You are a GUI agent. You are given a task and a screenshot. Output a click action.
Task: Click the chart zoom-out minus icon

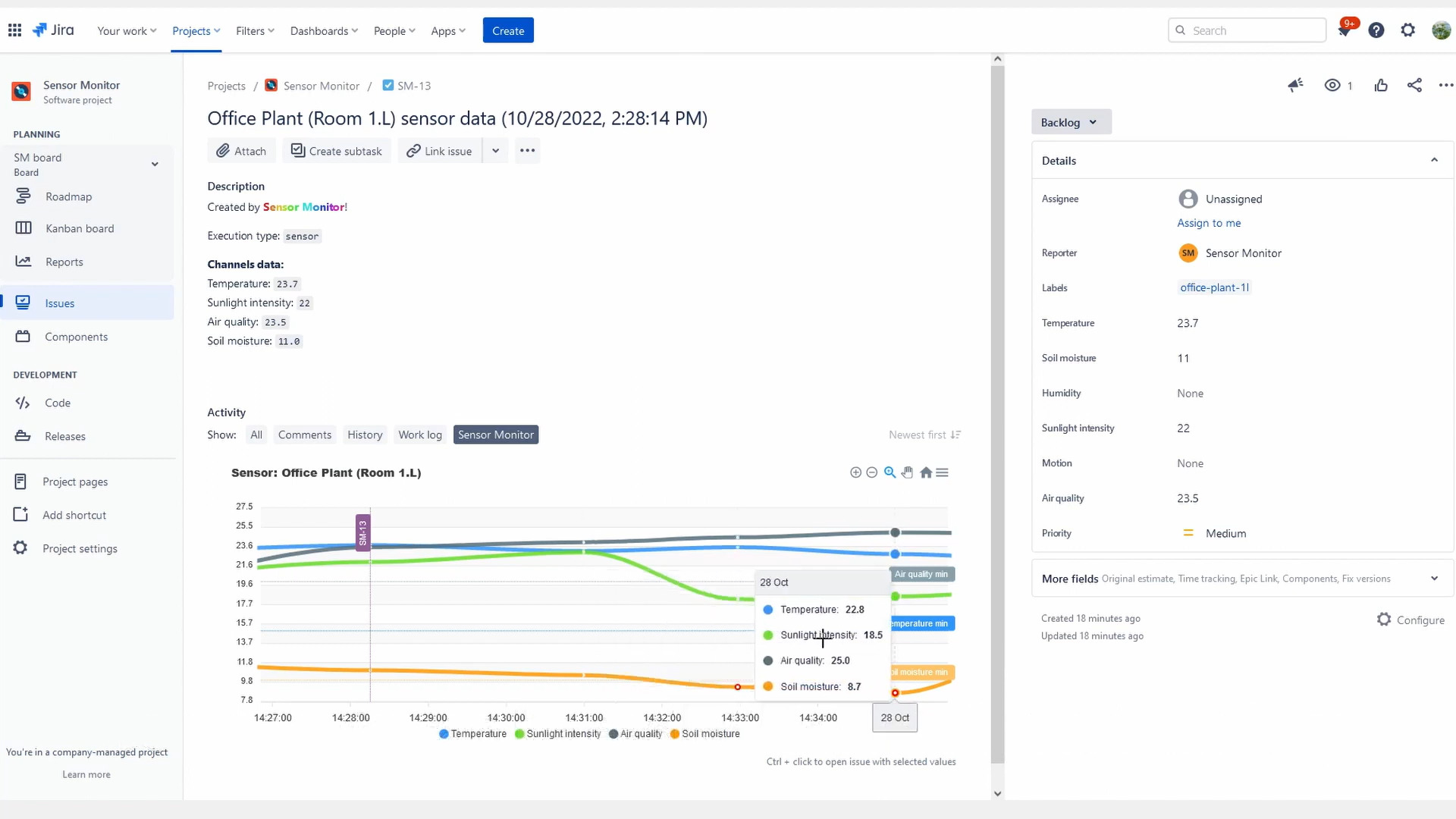pos(872,472)
